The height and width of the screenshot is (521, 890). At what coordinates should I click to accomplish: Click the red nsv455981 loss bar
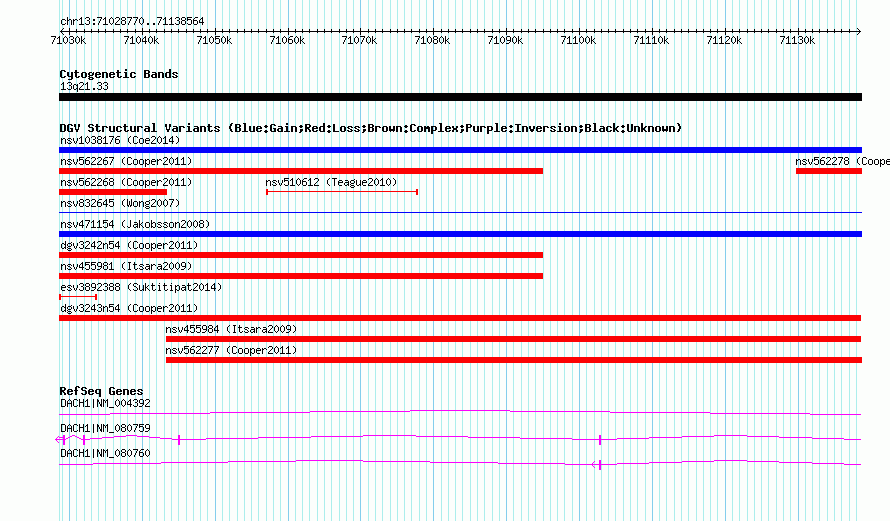301,276
